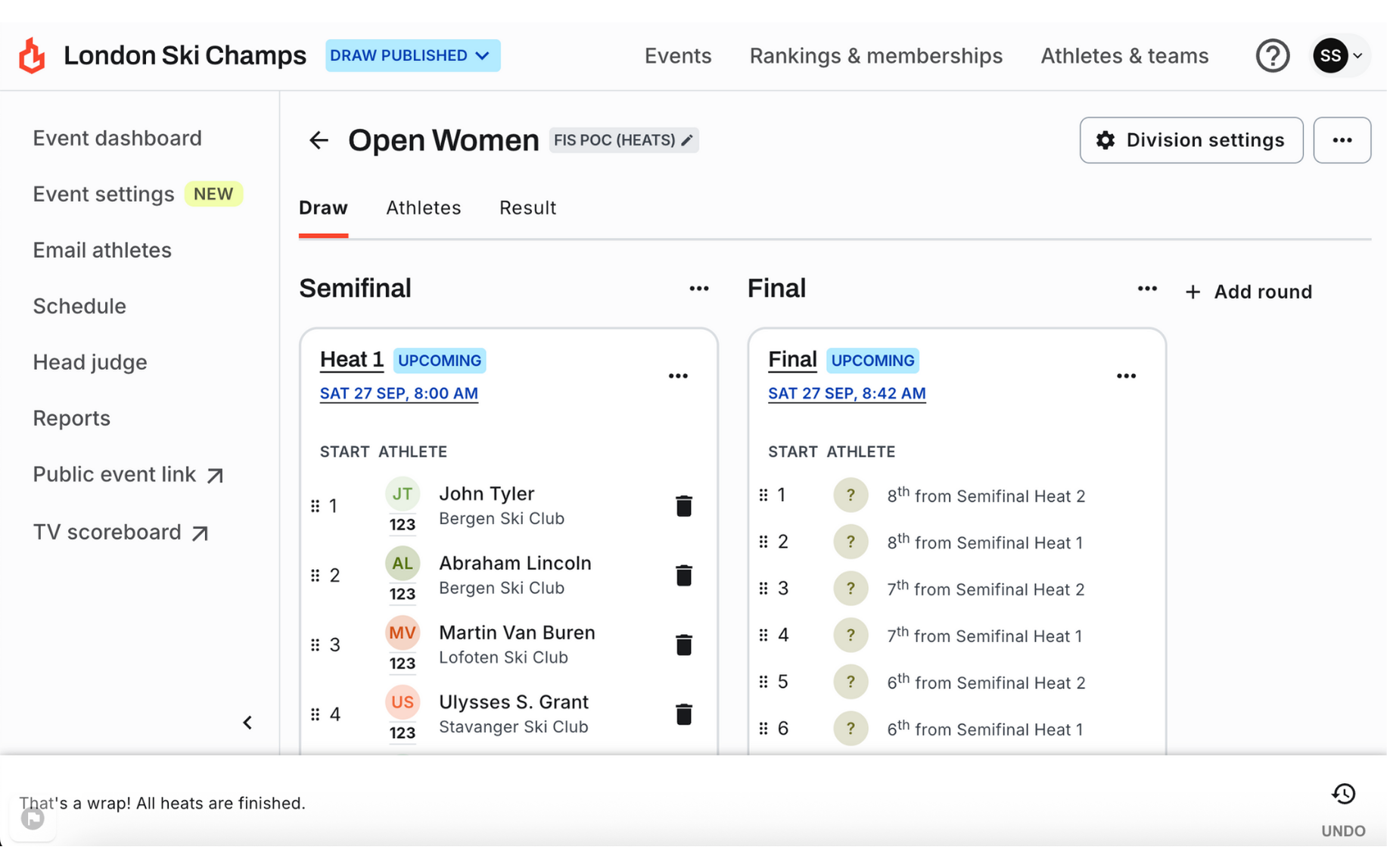Click the Undo history icon
The image size is (1387, 868).
[1343, 794]
